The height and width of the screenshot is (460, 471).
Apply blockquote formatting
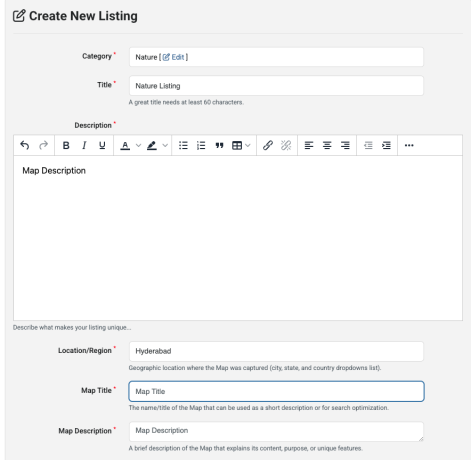click(x=219, y=145)
